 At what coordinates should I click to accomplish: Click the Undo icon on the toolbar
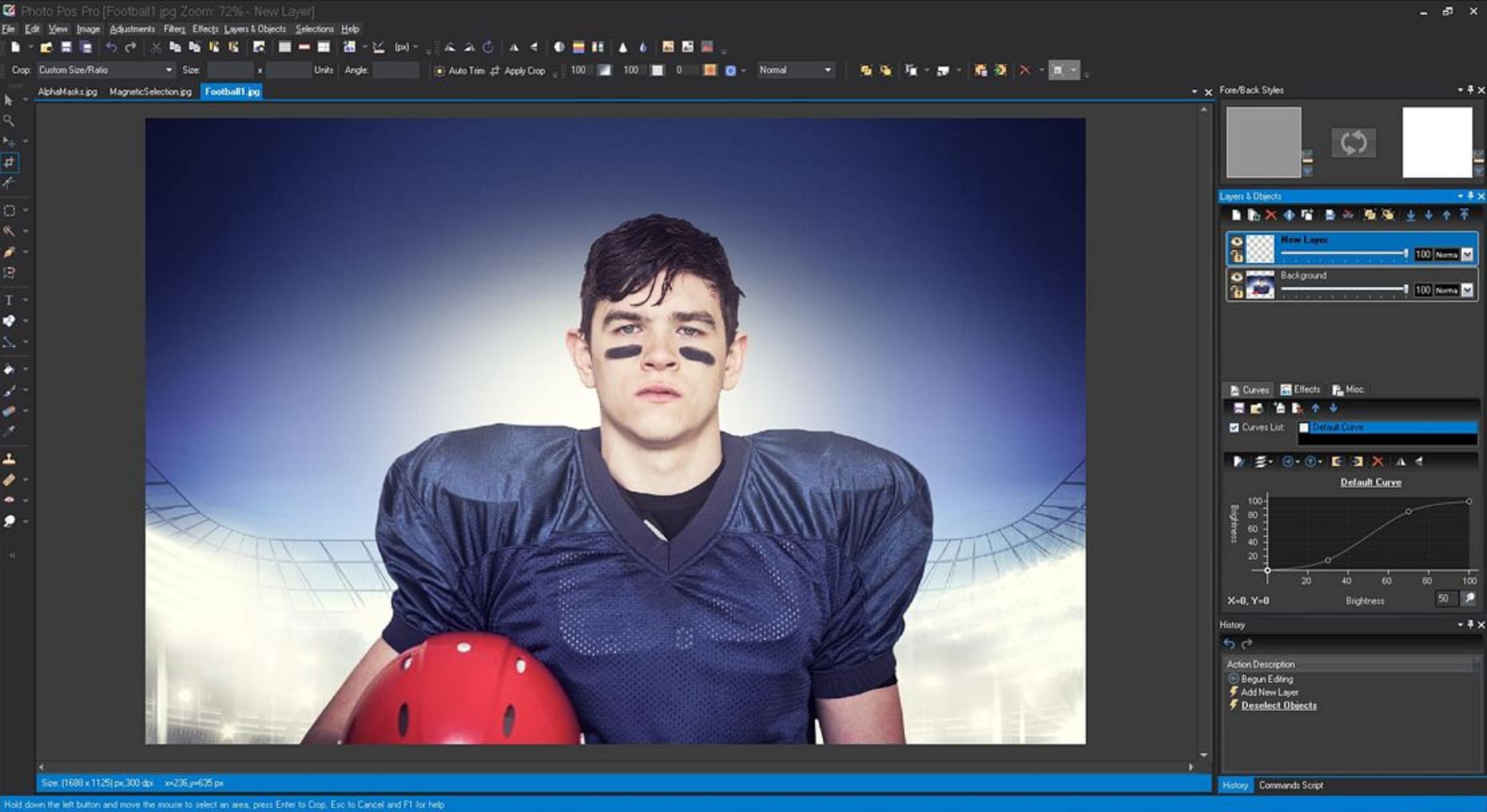(x=110, y=46)
